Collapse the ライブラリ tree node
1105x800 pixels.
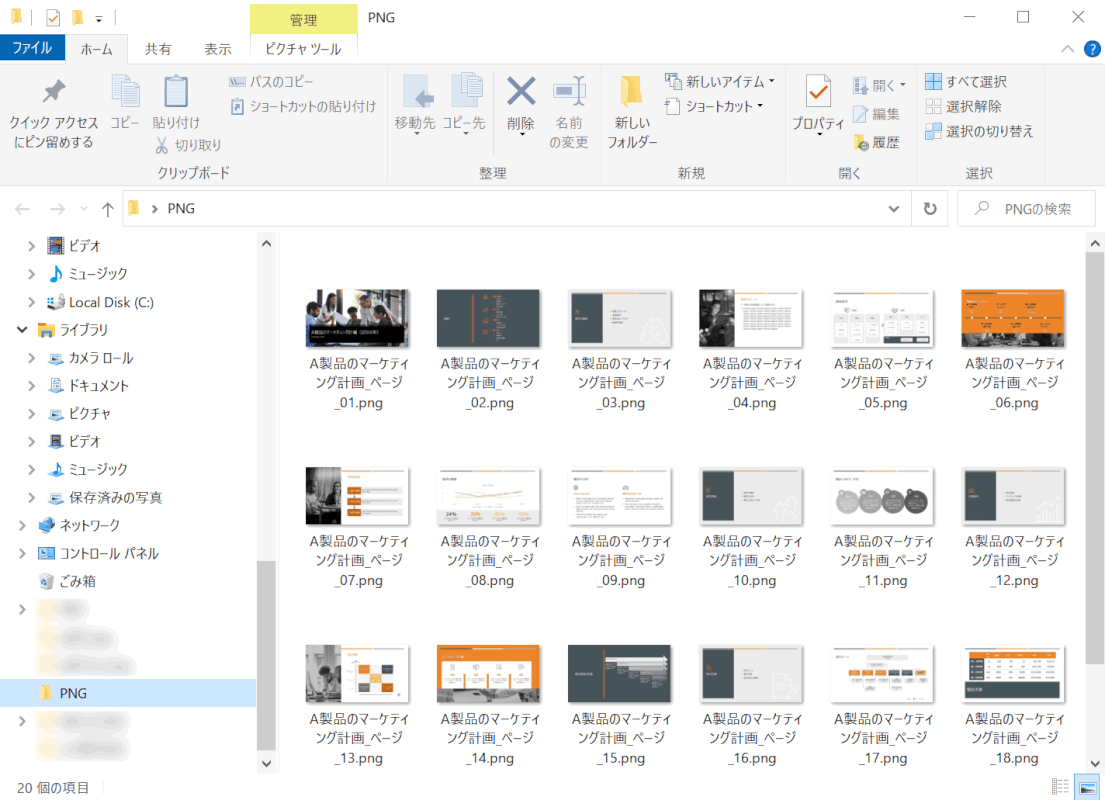(22, 330)
